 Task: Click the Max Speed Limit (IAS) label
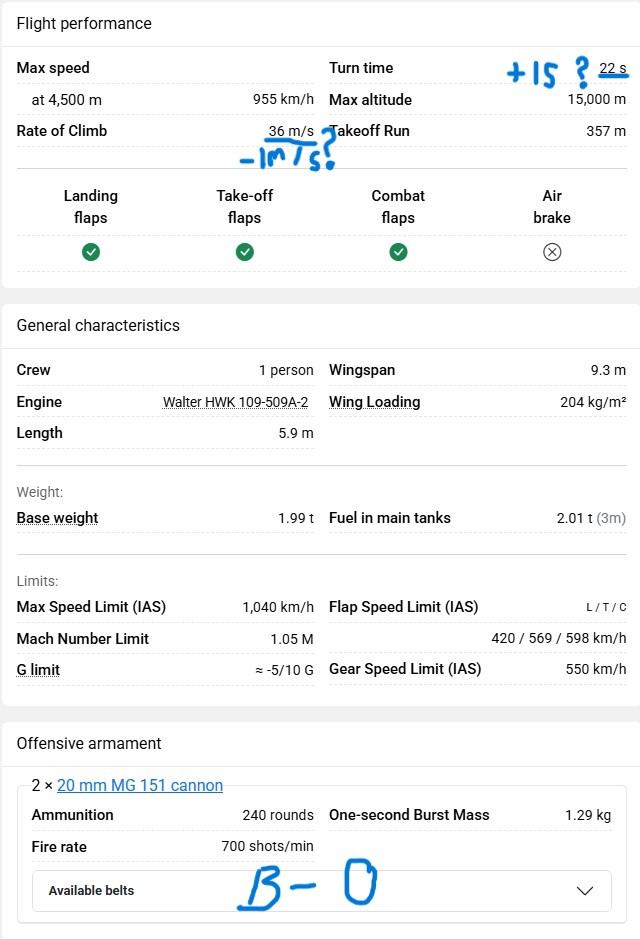tap(91, 607)
